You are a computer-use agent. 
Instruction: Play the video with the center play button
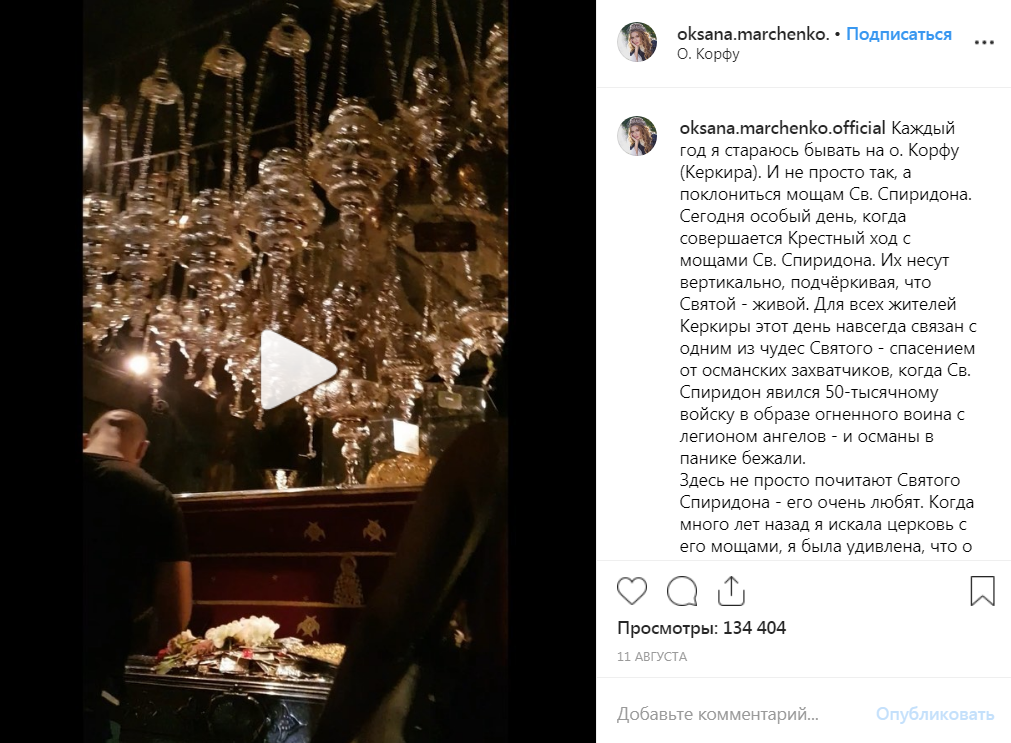click(297, 370)
